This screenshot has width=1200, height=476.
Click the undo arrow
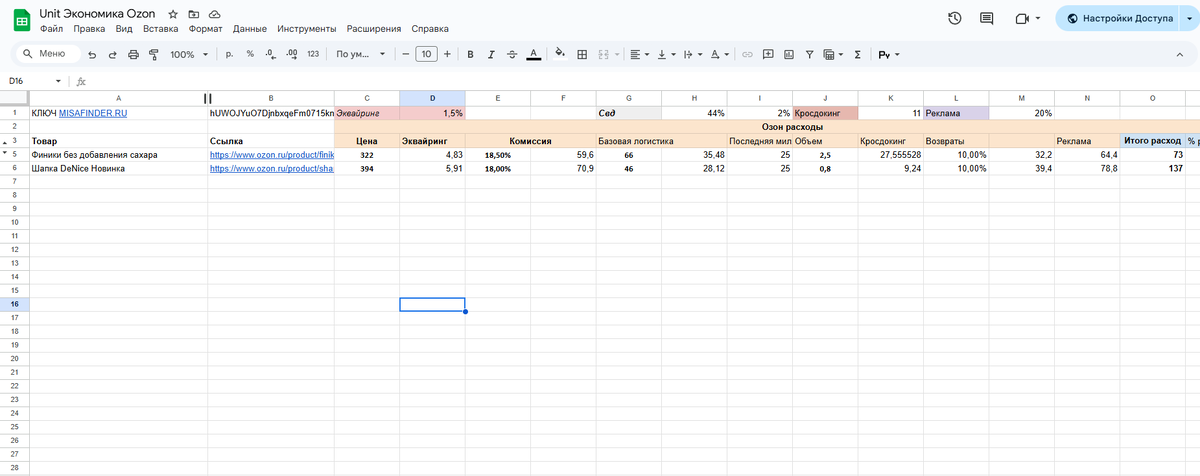click(x=92, y=54)
